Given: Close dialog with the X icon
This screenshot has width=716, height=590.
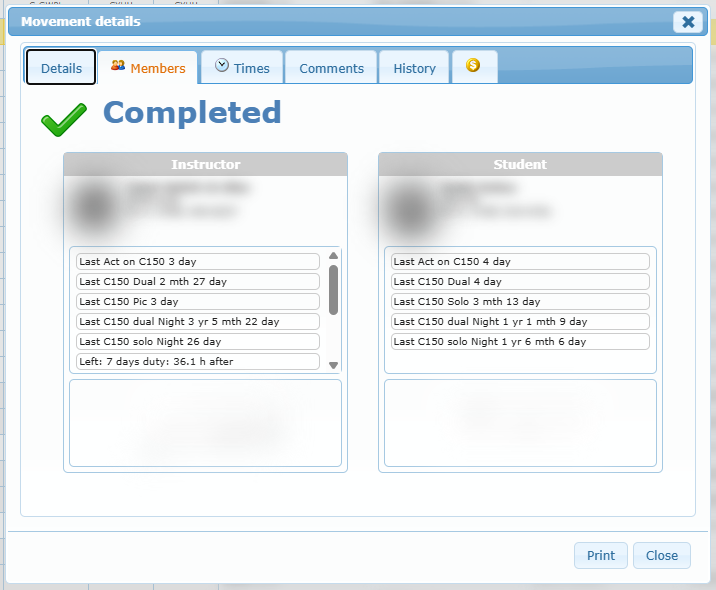Looking at the screenshot, I should click(688, 21).
